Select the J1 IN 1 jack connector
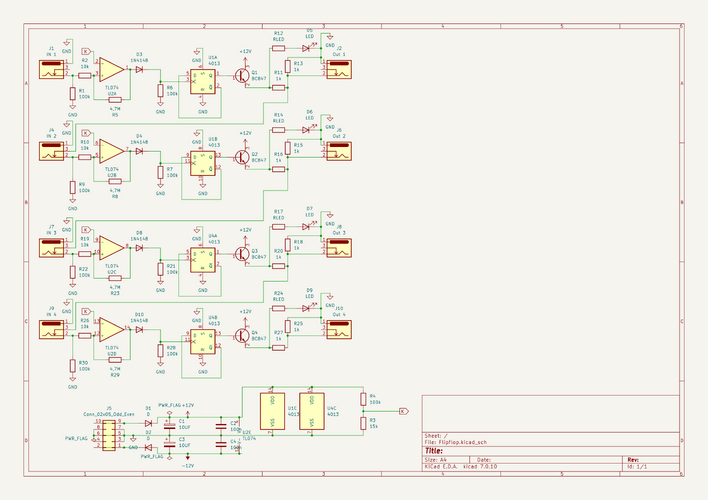This screenshot has width=708, height=500. tap(51, 70)
